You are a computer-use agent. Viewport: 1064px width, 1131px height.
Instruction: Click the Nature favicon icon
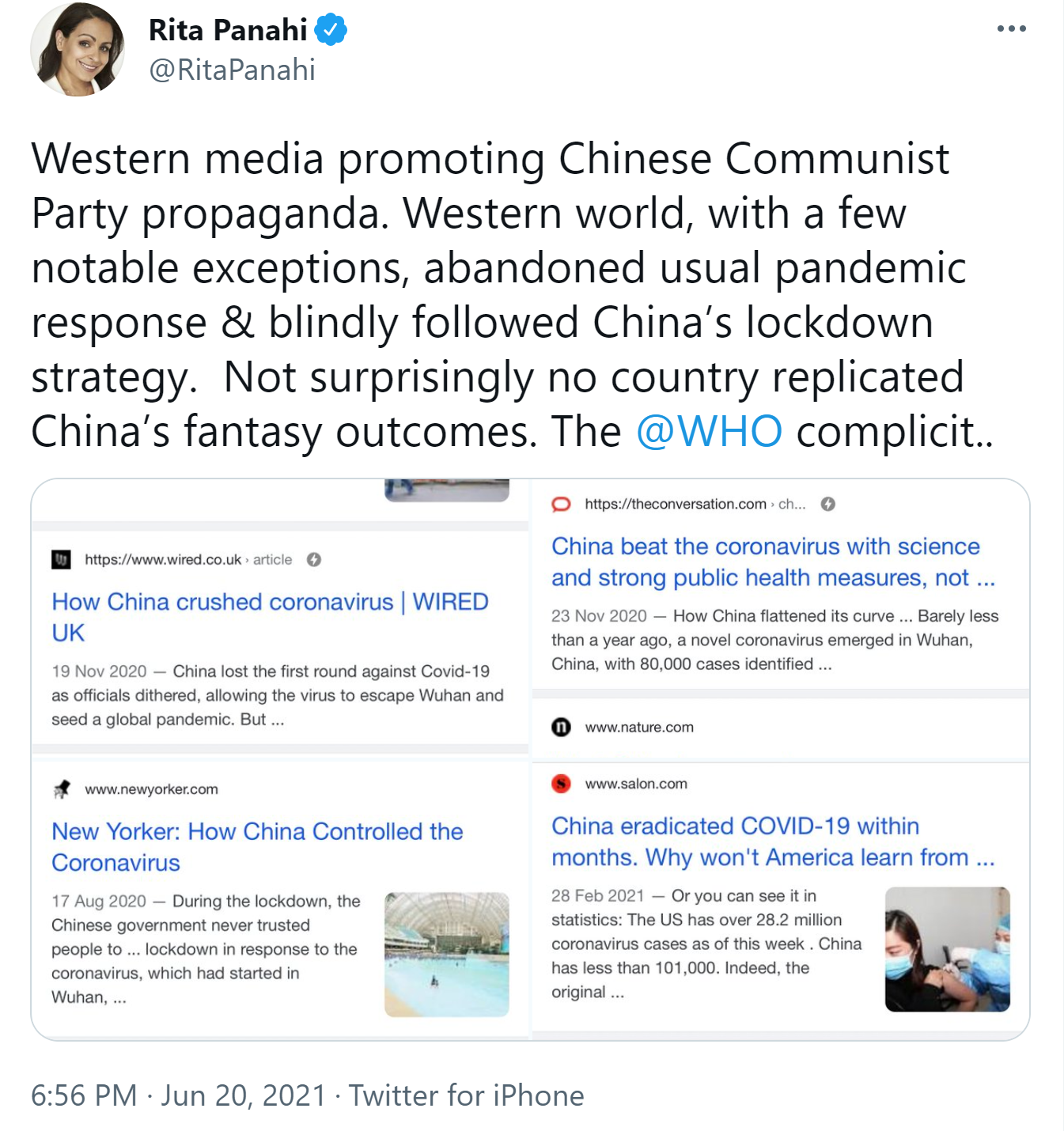pos(561,727)
